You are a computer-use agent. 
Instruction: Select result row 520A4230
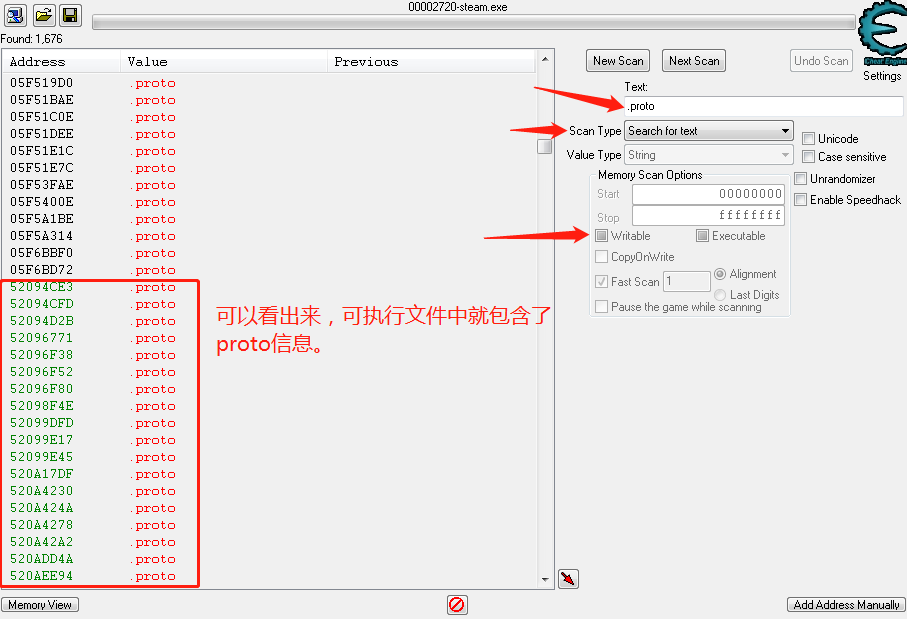(269, 491)
